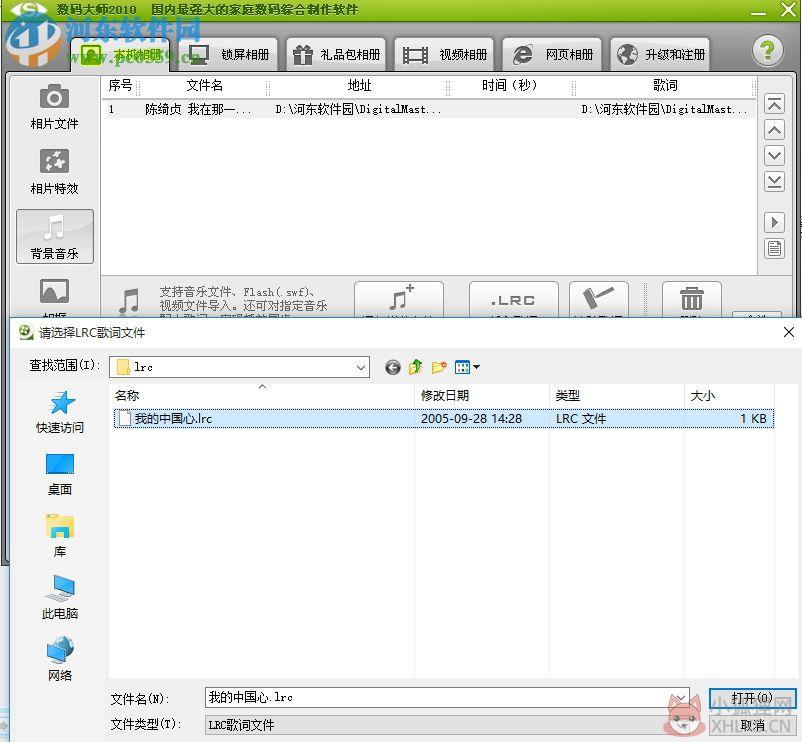802x742 pixels.
Task: Click the .LRC lyrics import button
Action: [513, 299]
